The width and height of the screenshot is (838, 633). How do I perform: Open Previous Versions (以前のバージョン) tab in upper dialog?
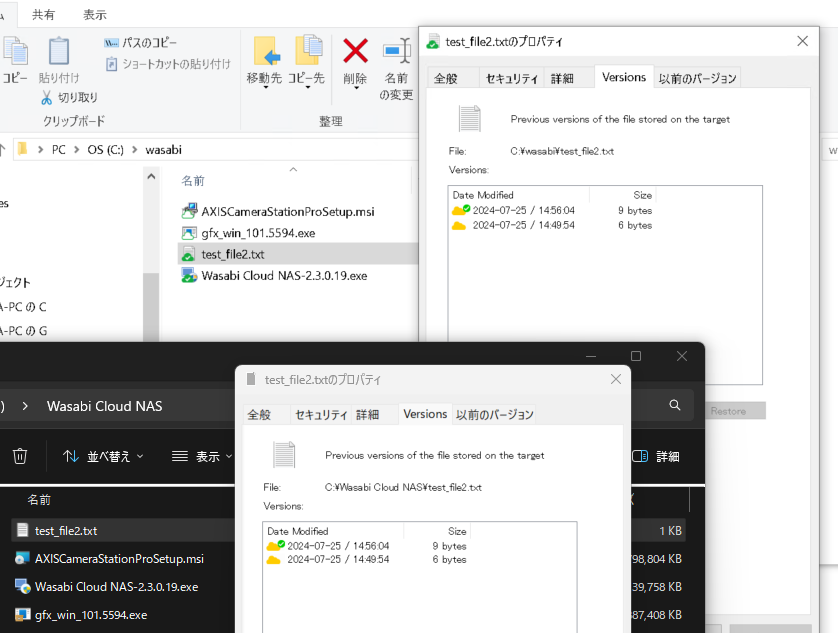(x=697, y=79)
